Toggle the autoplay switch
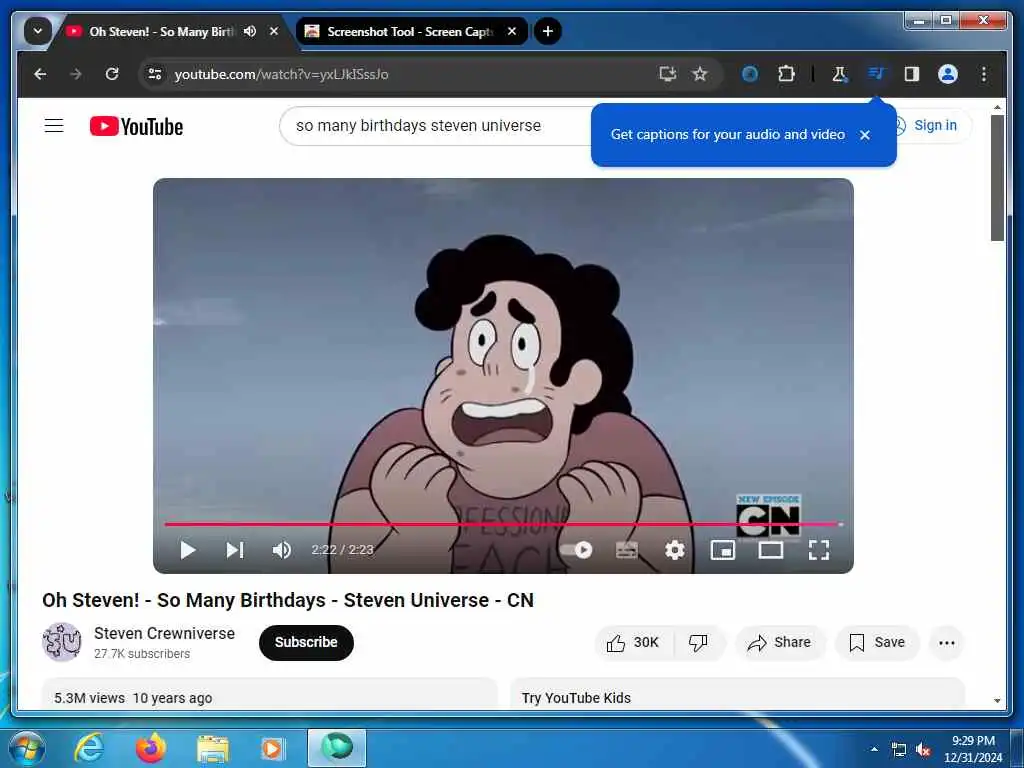 [577, 550]
